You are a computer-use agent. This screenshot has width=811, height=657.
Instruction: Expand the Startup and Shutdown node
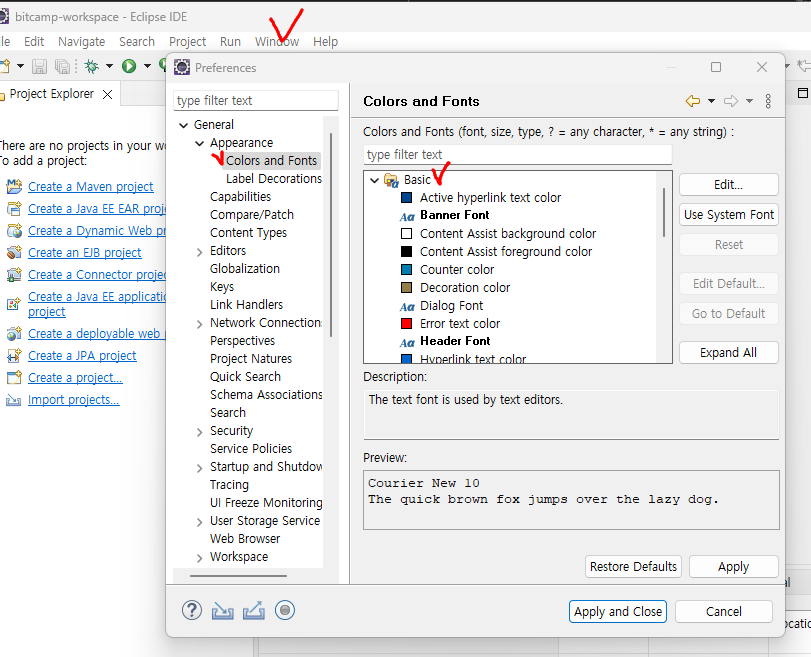click(x=200, y=468)
